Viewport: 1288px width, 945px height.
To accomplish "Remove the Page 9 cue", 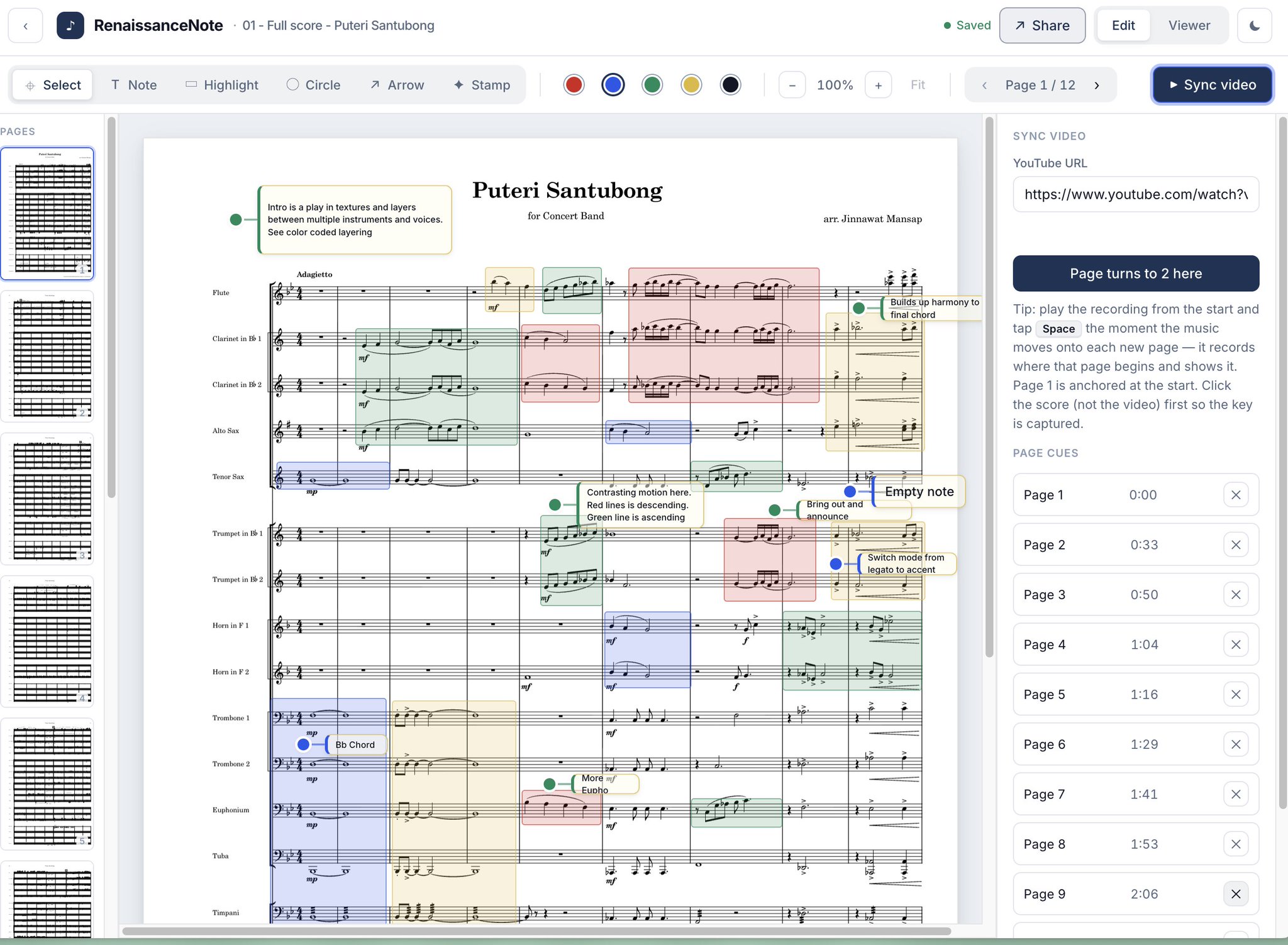I will point(1236,894).
